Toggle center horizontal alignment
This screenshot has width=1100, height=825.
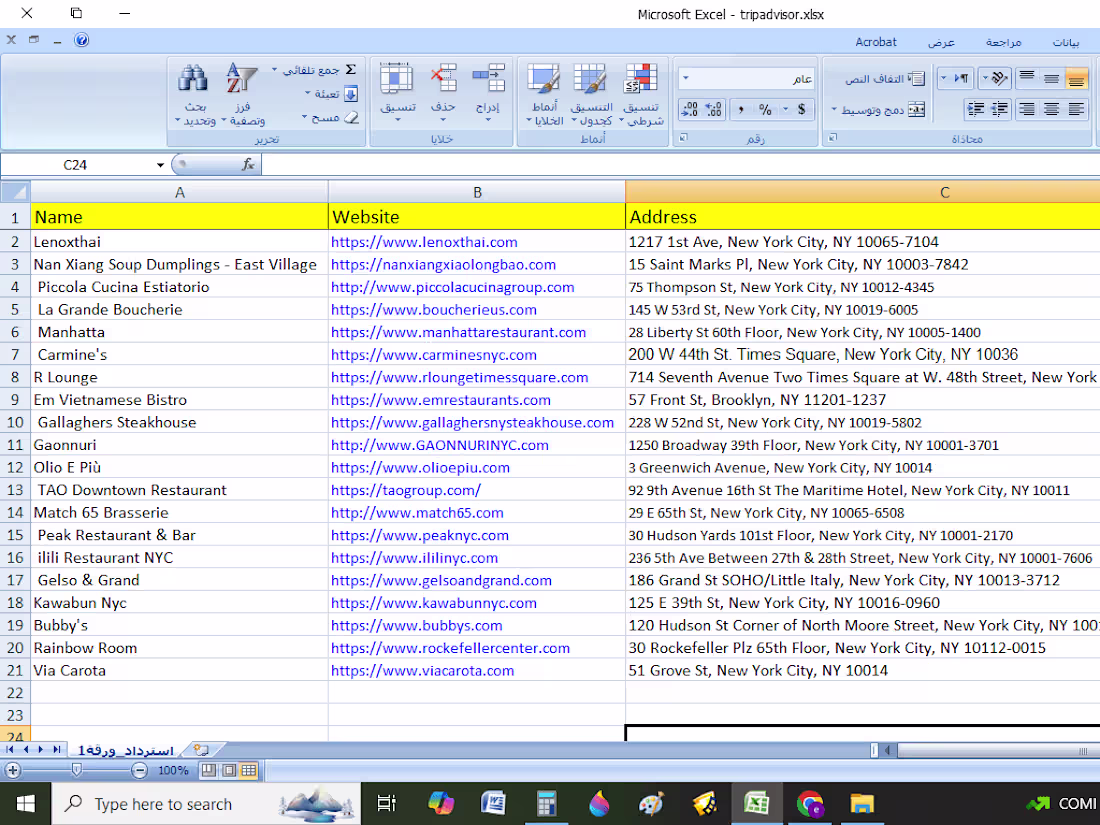pyautogui.click(x=1051, y=109)
